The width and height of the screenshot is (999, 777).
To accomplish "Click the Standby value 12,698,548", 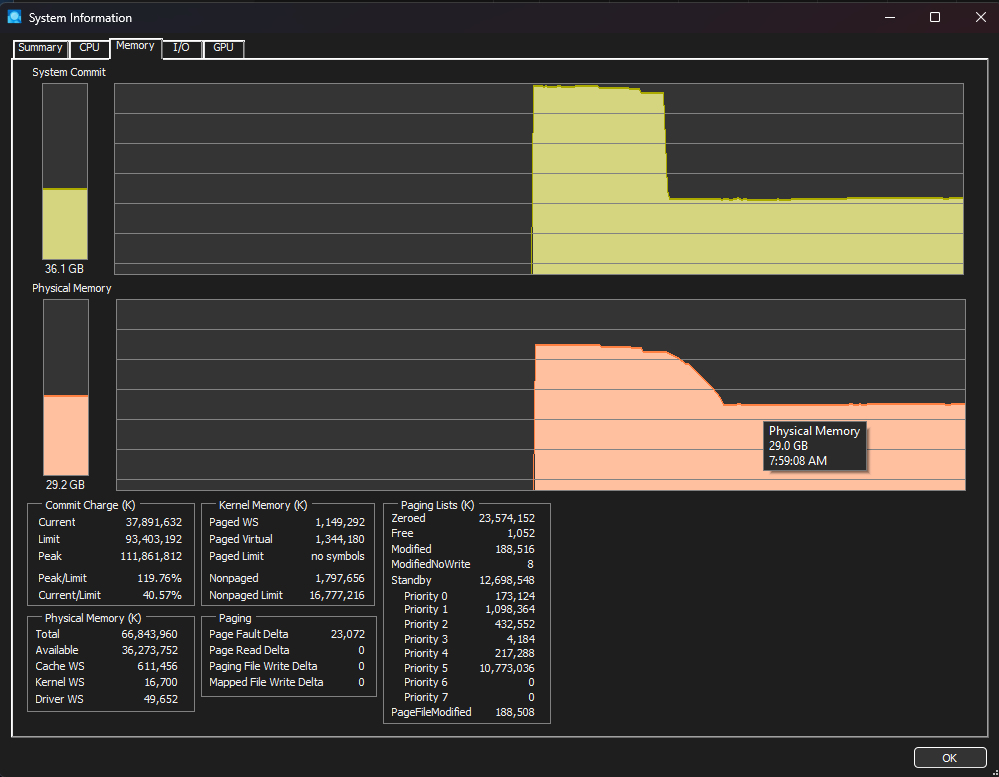I will [x=507, y=581].
